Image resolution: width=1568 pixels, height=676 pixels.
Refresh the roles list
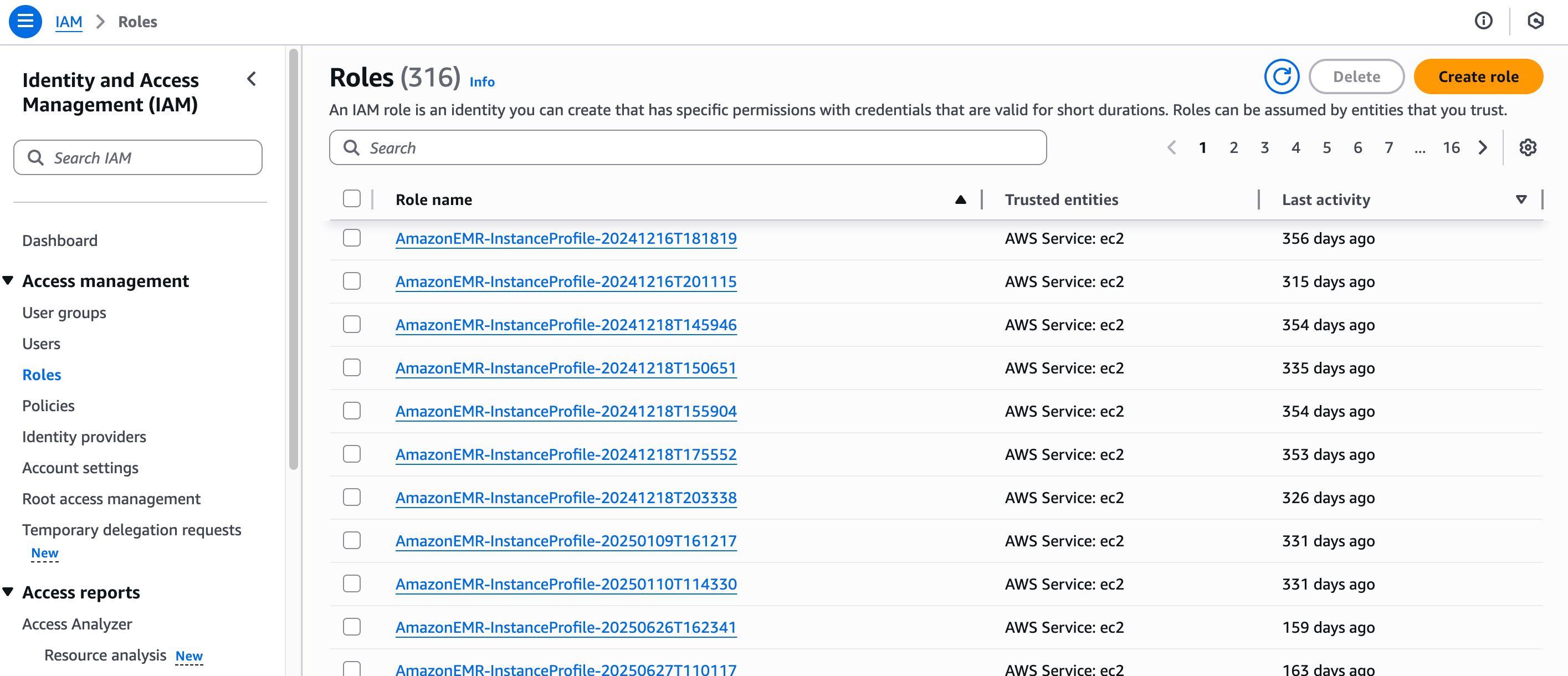coord(1282,76)
